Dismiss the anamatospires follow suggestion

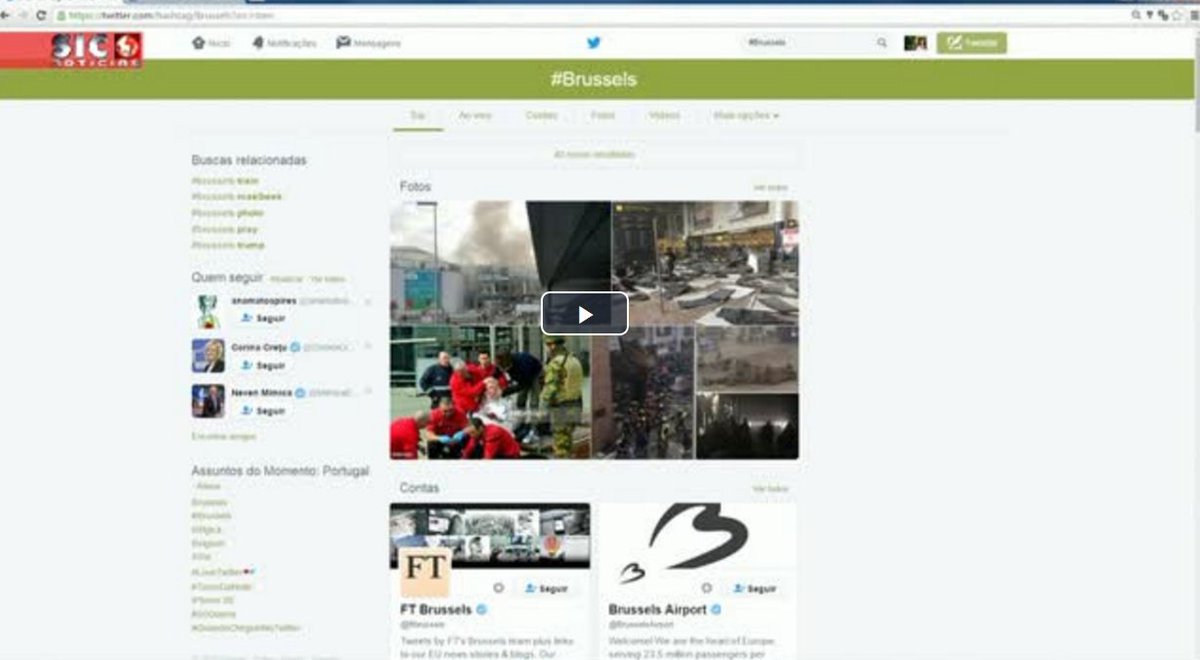click(367, 301)
